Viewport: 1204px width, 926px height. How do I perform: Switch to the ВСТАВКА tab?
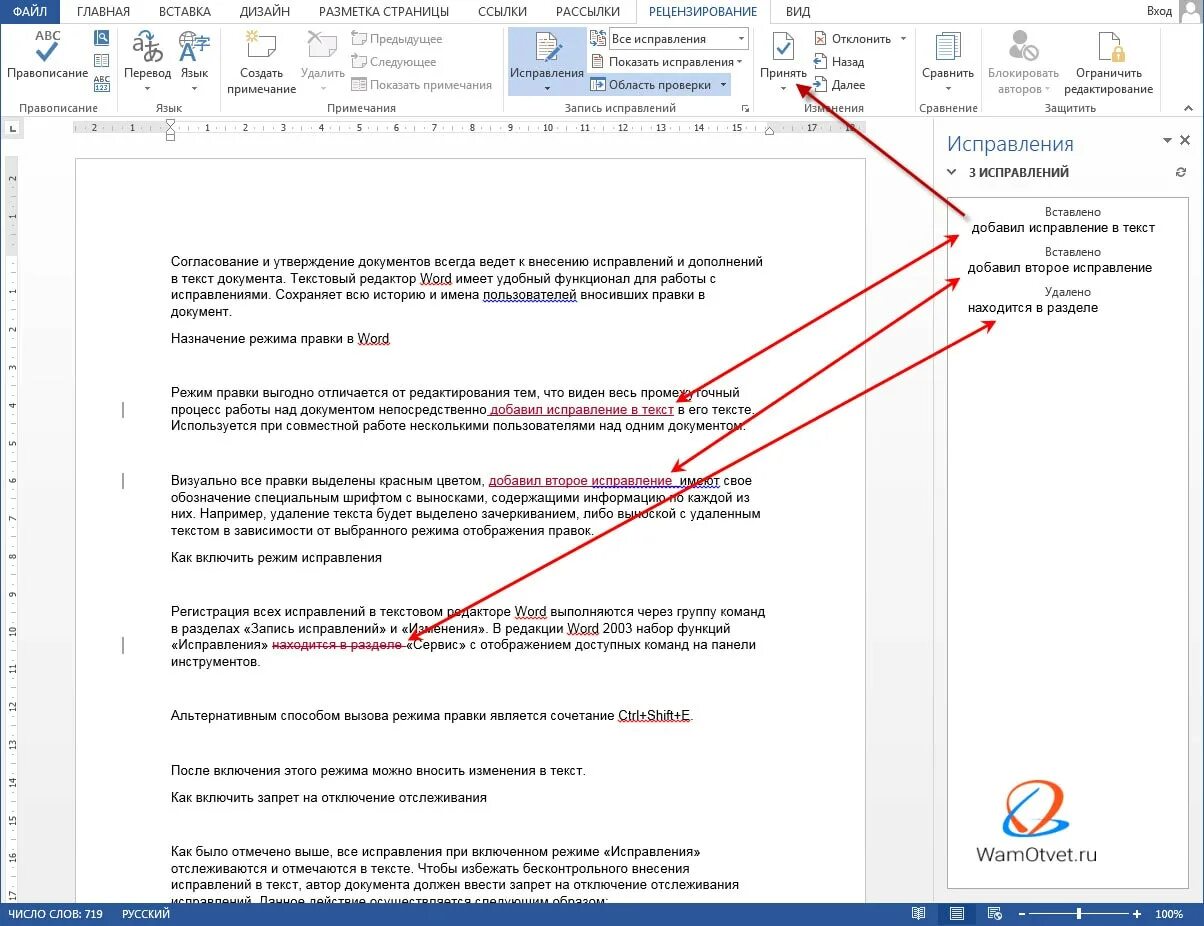click(x=184, y=12)
